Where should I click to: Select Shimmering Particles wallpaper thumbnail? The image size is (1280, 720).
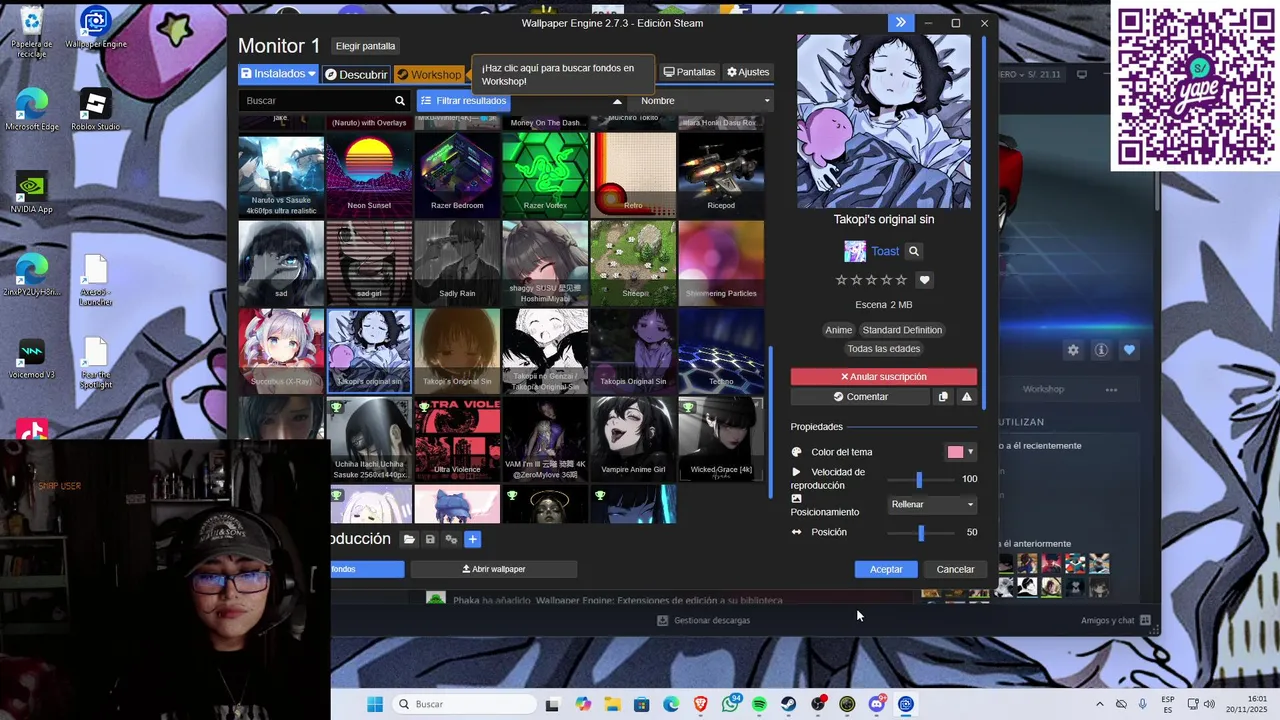click(x=721, y=262)
